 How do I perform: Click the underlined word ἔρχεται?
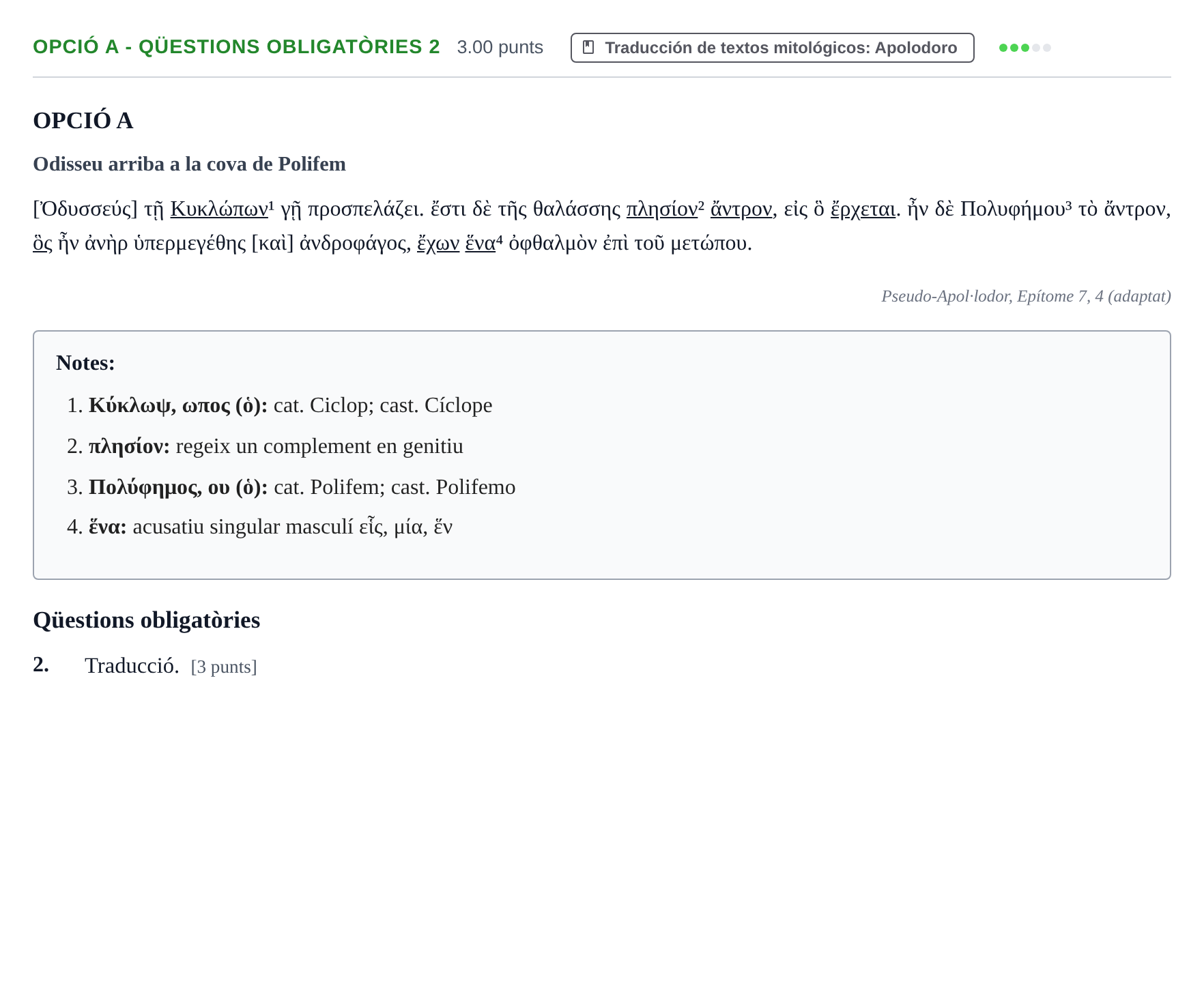(x=863, y=209)
